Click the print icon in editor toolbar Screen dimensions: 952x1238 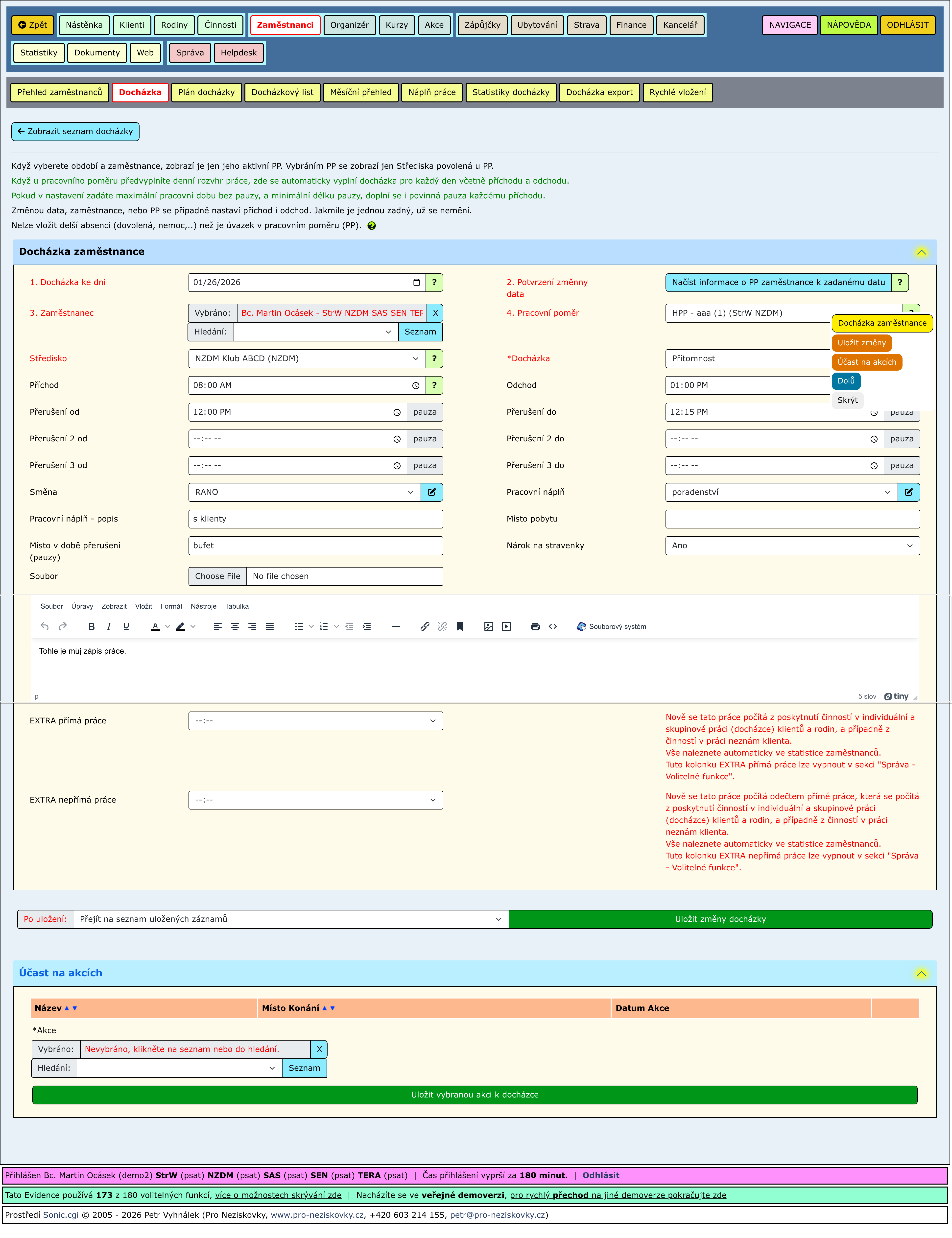535,626
